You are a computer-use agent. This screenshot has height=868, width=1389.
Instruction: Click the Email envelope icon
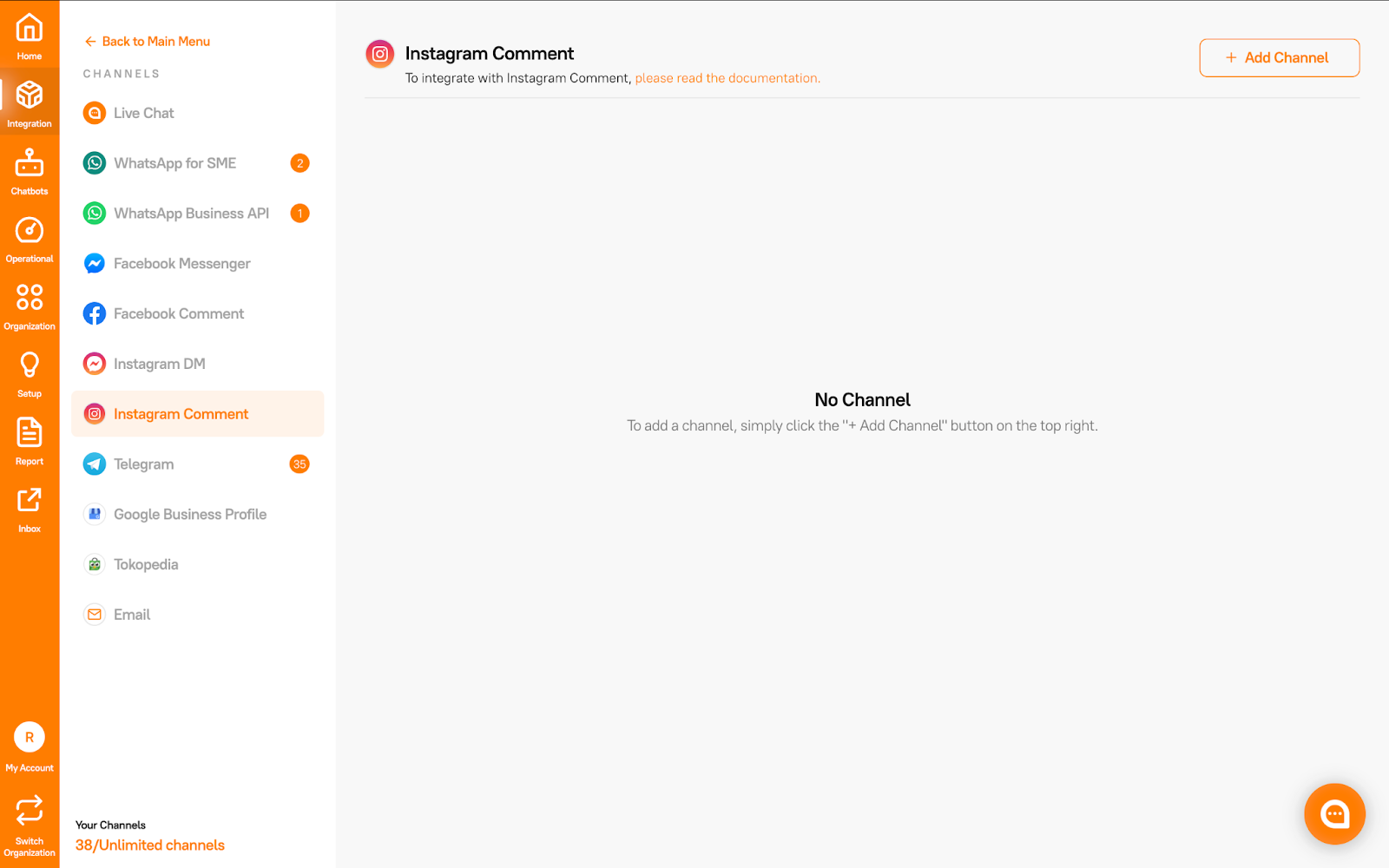95,615
